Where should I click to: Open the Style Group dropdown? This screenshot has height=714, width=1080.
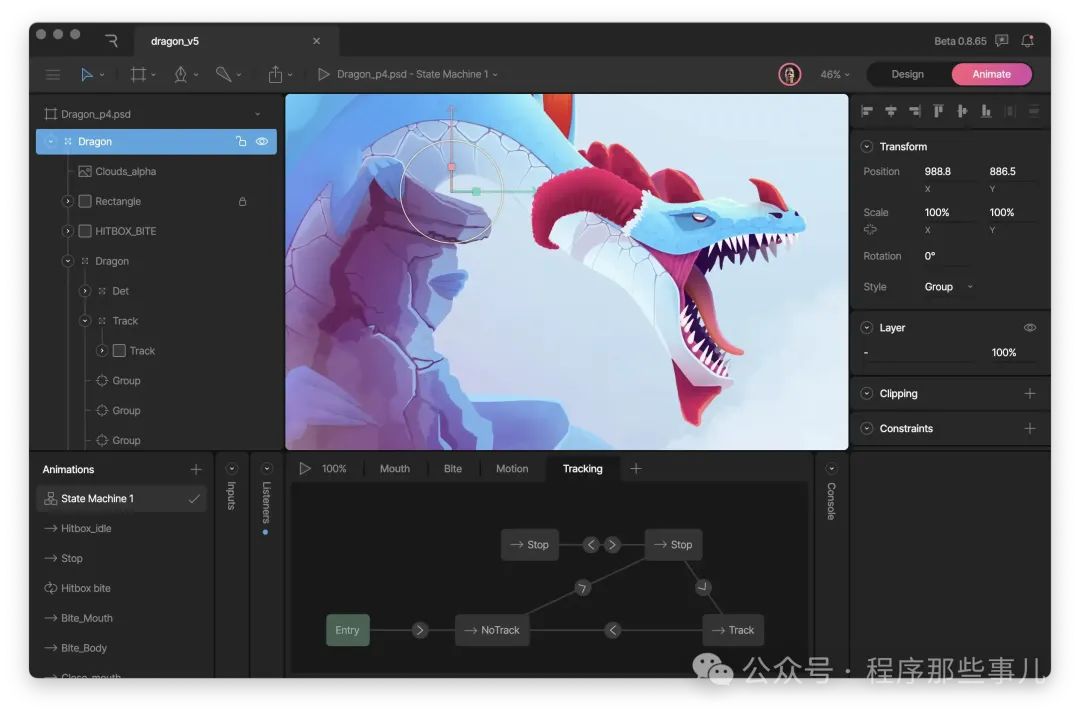click(948, 286)
